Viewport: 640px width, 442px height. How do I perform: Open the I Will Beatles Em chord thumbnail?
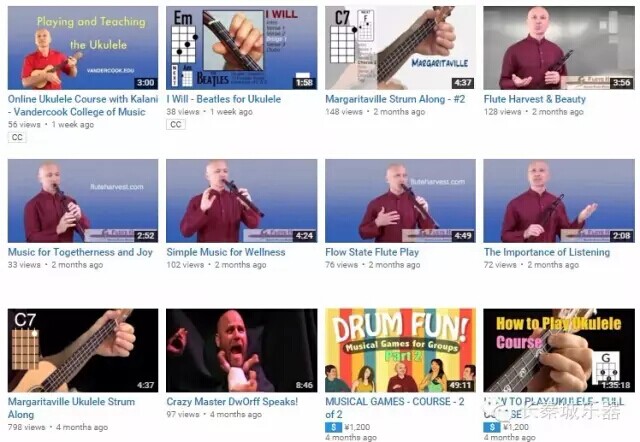click(x=242, y=47)
